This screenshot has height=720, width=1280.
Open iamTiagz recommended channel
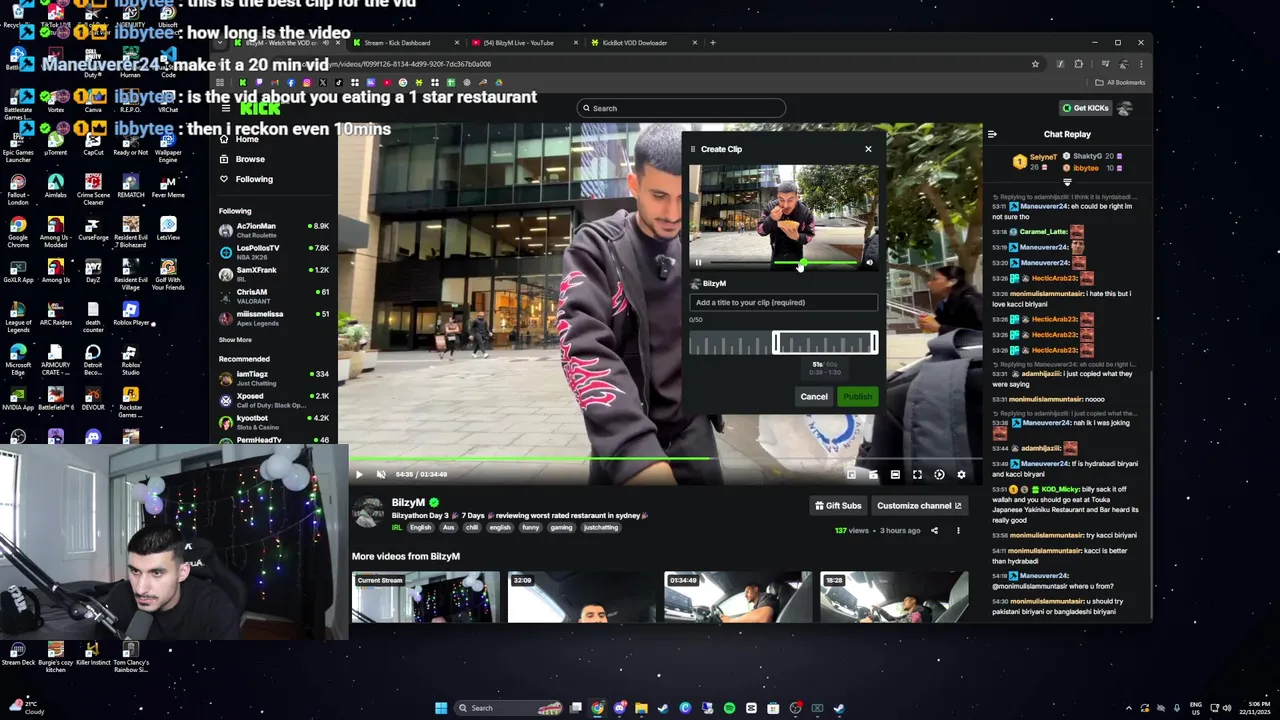tap(275, 377)
